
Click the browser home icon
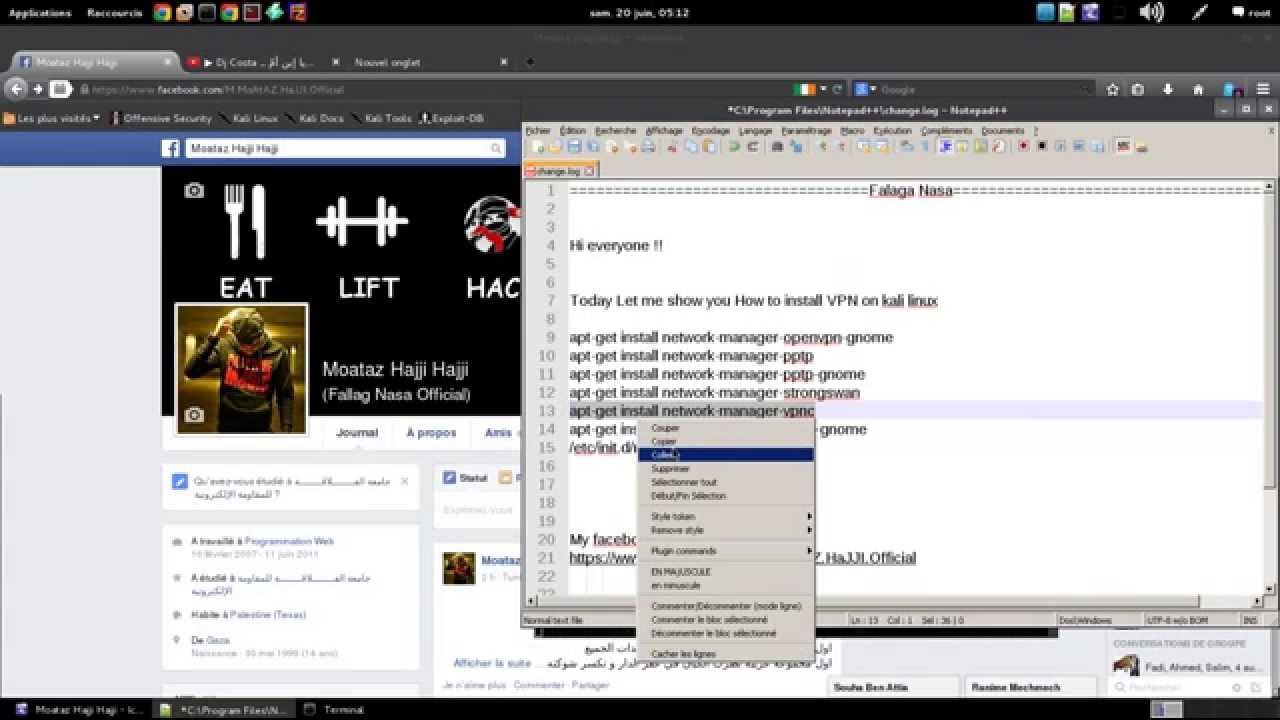(x=1198, y=89)
